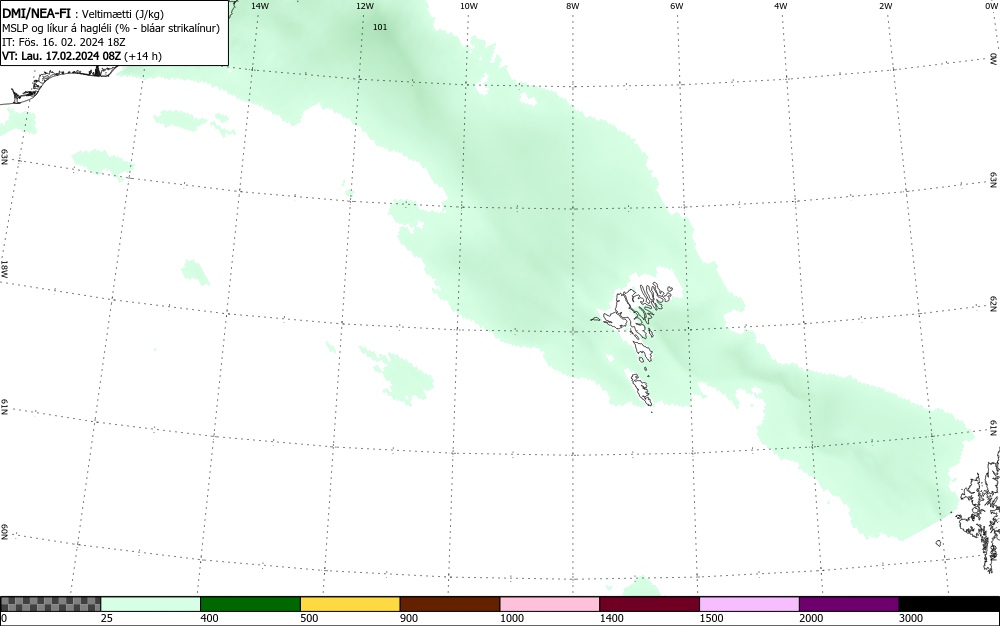Click the 14W longitude label
Image resolution: width=1000 pixels, height=626 pixels.
(260, 6)
